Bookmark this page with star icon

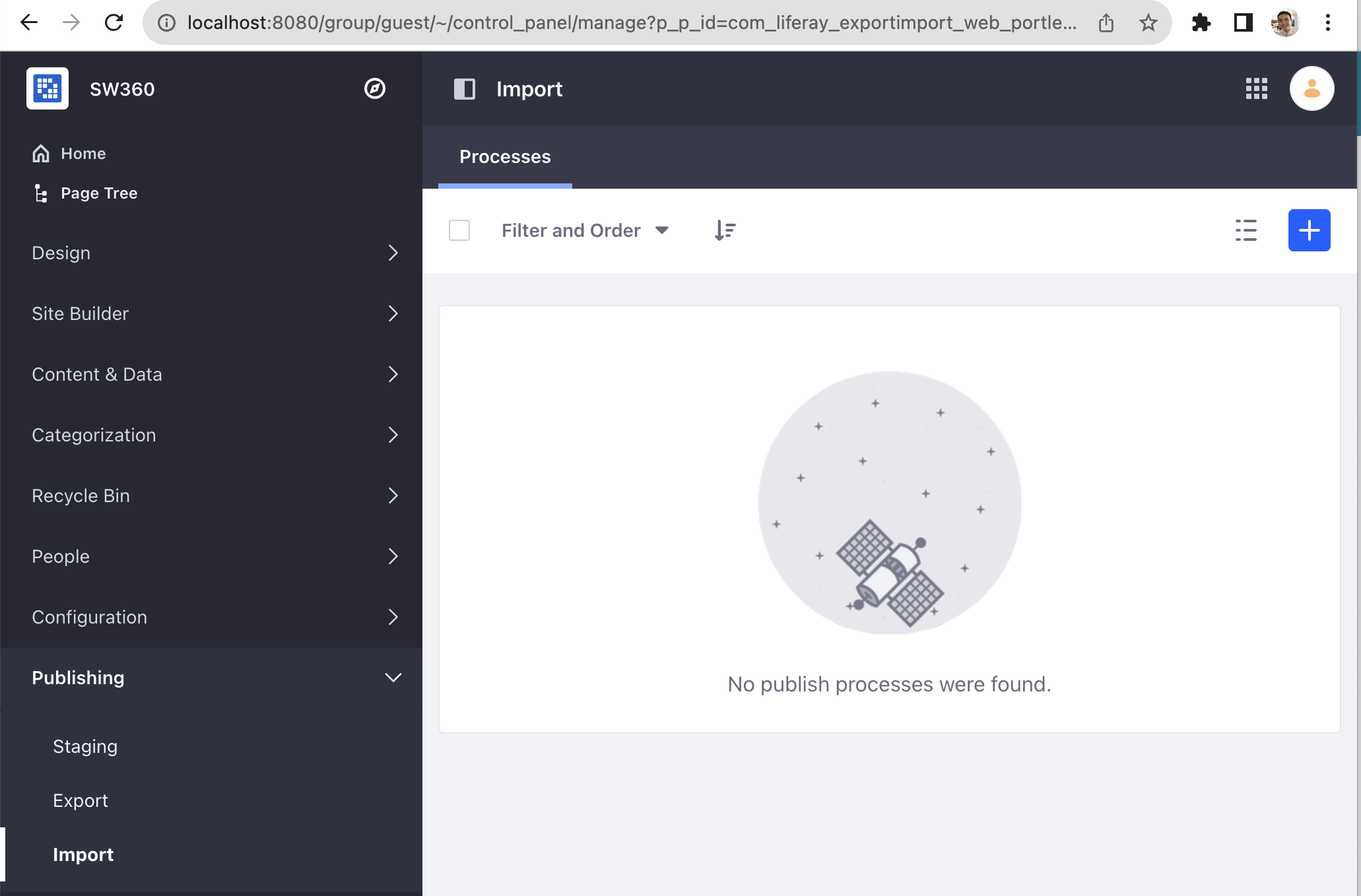pos(1148,23)
